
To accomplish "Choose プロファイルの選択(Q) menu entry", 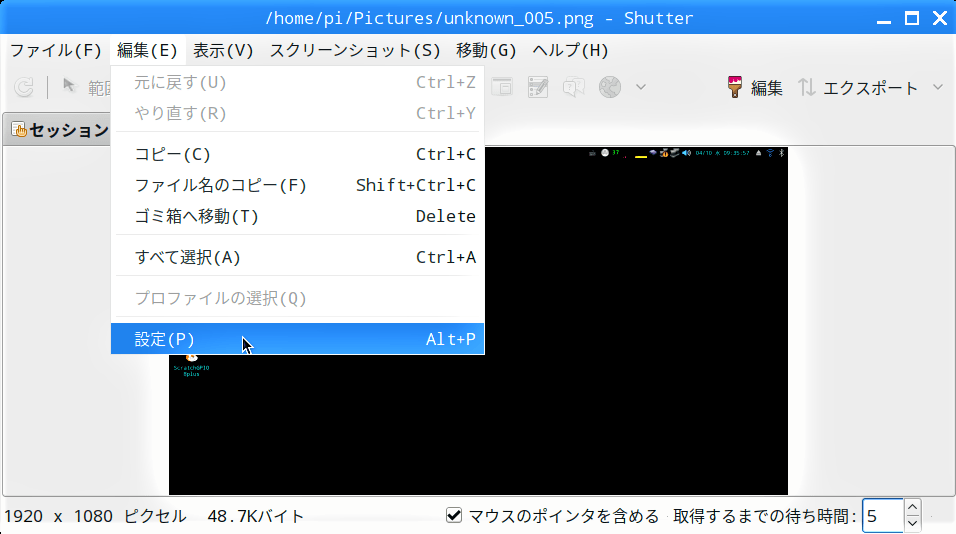I will click(x=298, y=298).
